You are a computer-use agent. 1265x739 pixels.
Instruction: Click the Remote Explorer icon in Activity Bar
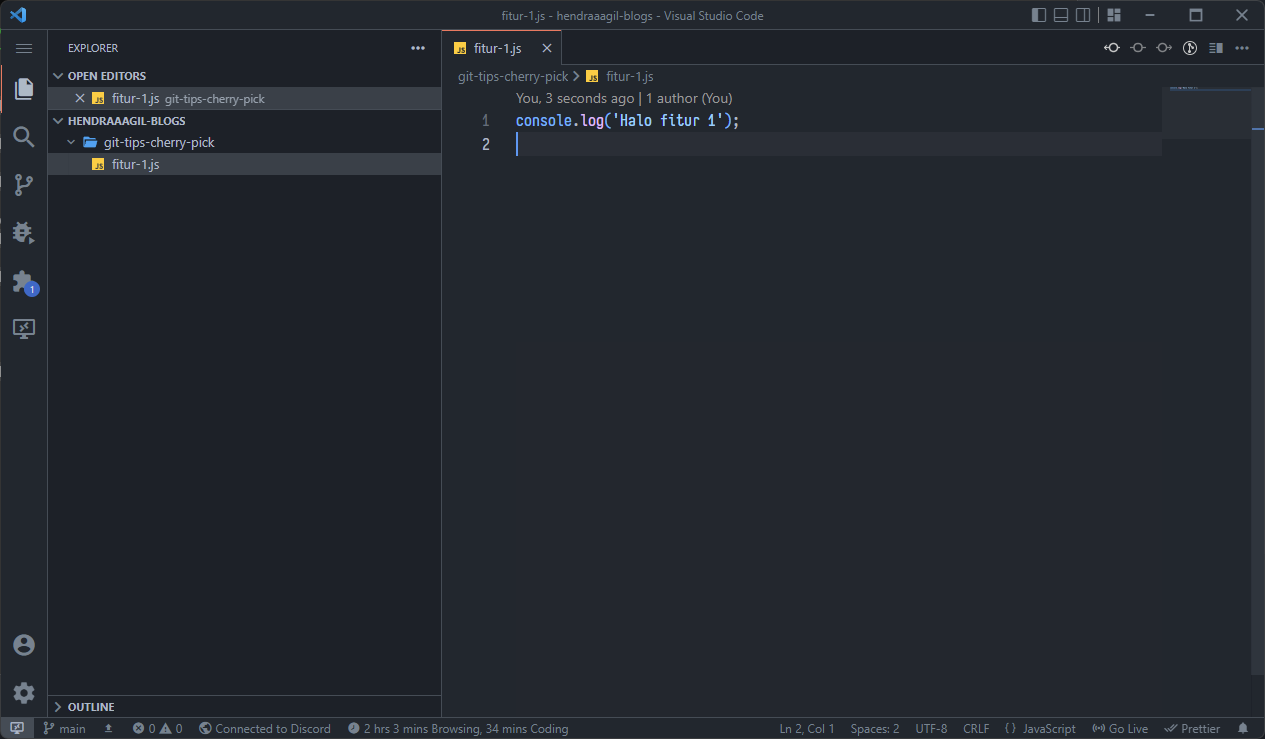point(24,328)
